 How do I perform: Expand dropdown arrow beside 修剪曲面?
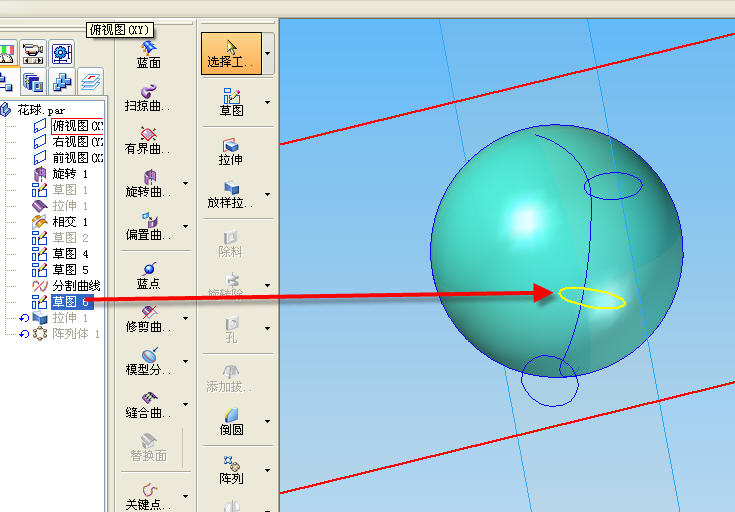(x=186, y=318)
